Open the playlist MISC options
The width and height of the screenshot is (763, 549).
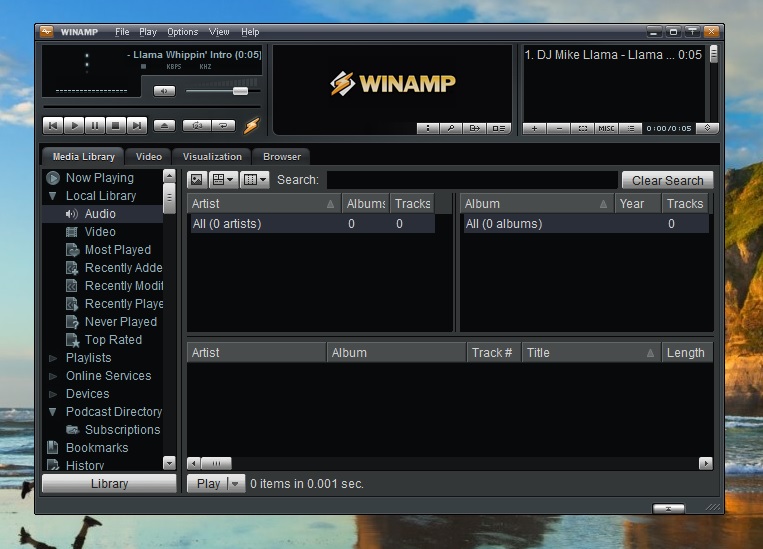click(x=606, y=128)
